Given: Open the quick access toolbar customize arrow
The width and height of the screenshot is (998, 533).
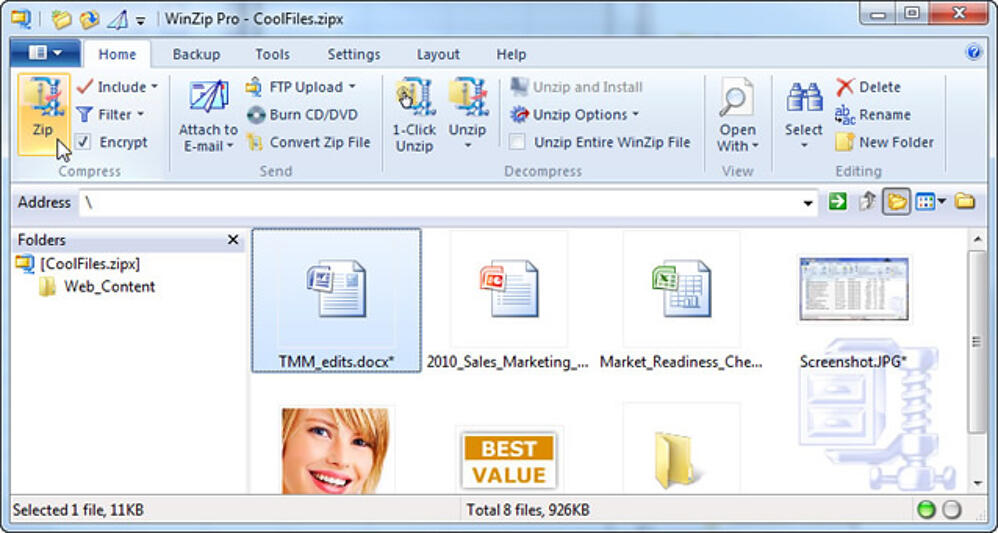Looking at the screenshot, I should 140,20.
